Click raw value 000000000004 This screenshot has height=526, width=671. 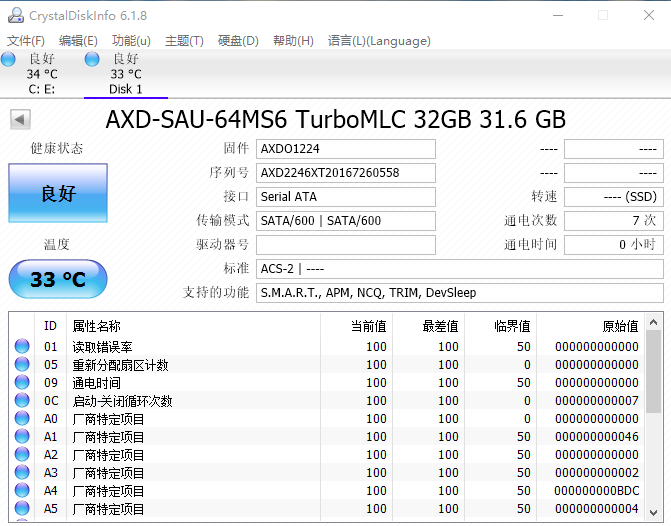point(597,508)
